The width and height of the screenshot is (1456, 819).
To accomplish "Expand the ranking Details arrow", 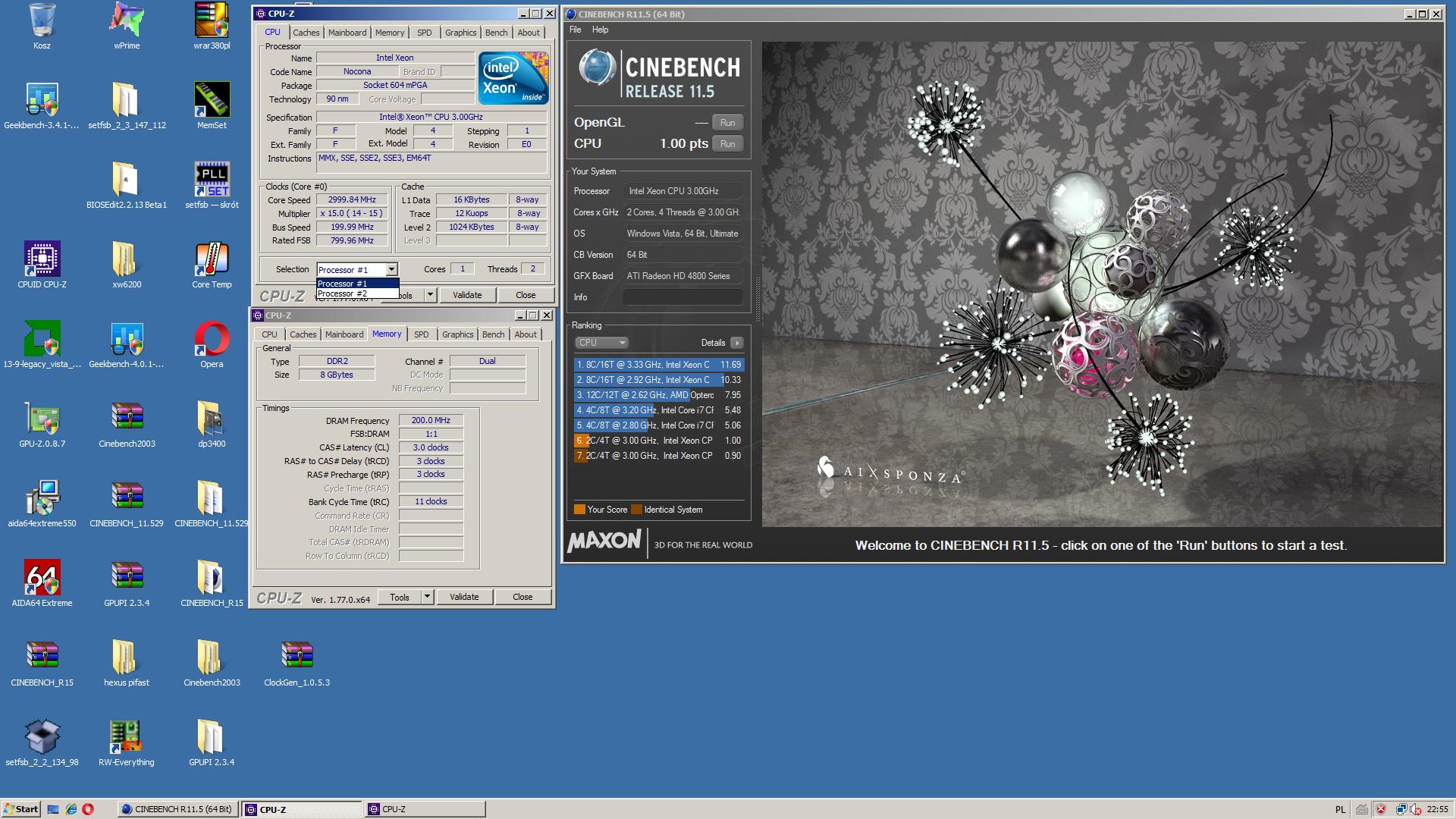I will click(736, 343).
